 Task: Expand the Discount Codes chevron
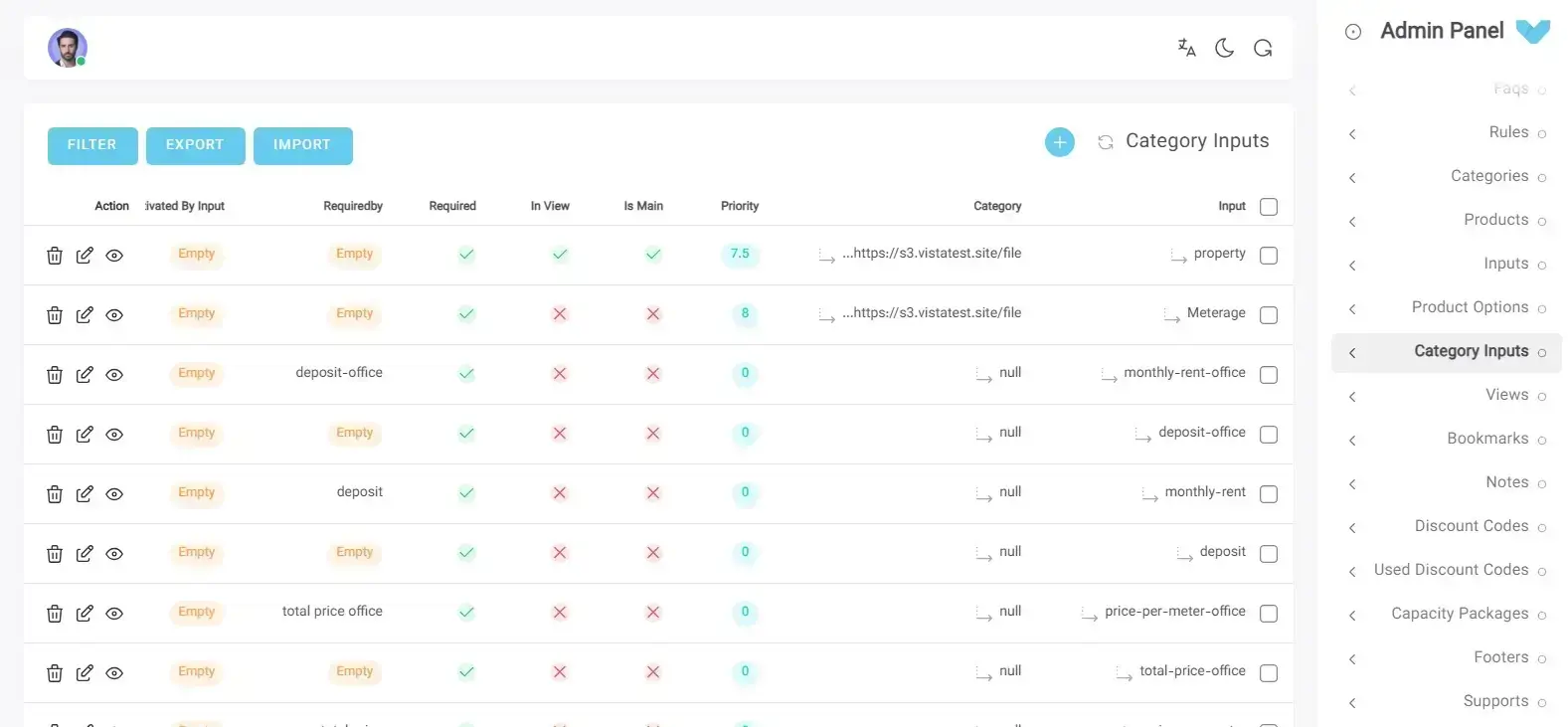1352,528
